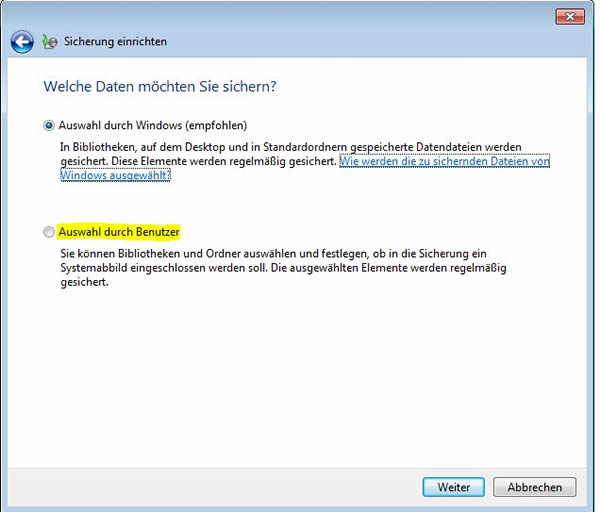Click the description starting In Bibliotheken, auf dem Desktop
Viewport: 600px width, 512px height.
click(291, 154)
